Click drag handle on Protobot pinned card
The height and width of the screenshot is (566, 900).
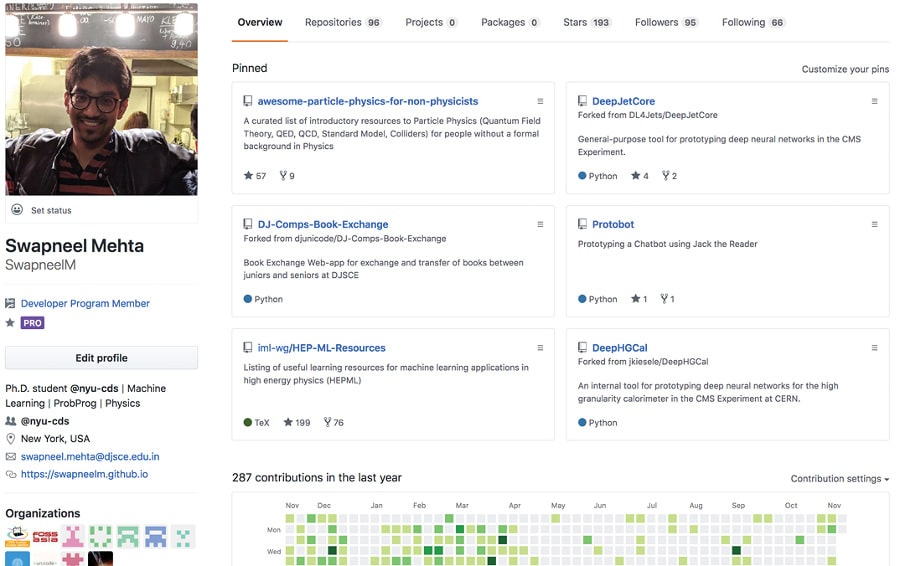click(x=874, y=224)
